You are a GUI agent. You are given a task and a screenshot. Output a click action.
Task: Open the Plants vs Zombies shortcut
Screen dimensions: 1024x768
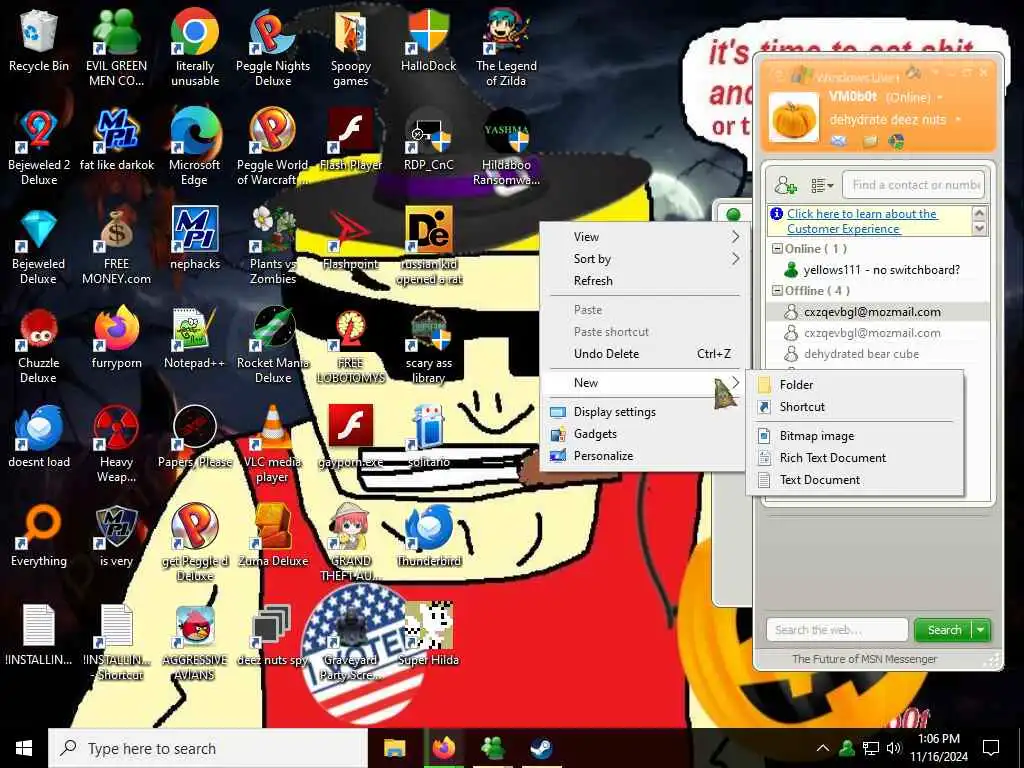(x=272, y=244)
